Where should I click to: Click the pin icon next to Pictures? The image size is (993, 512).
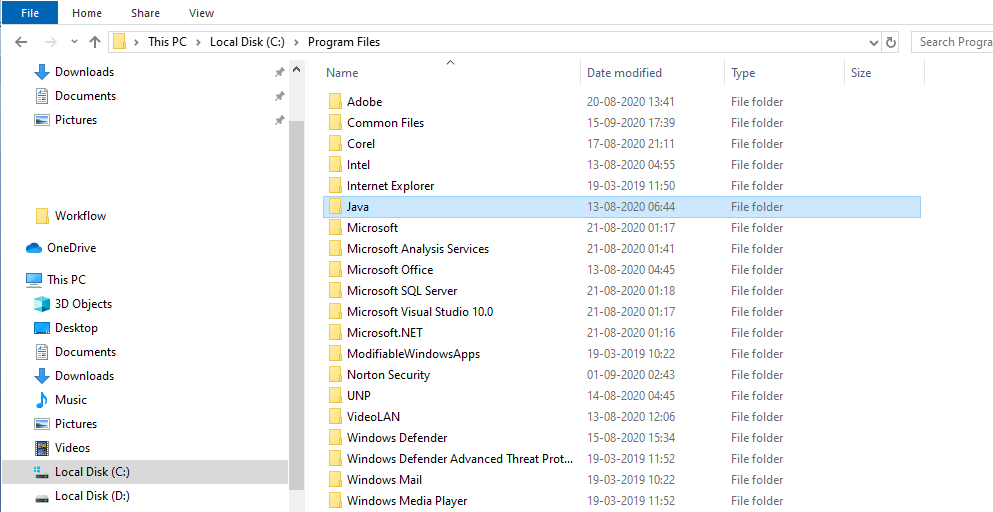coord(279,120)
